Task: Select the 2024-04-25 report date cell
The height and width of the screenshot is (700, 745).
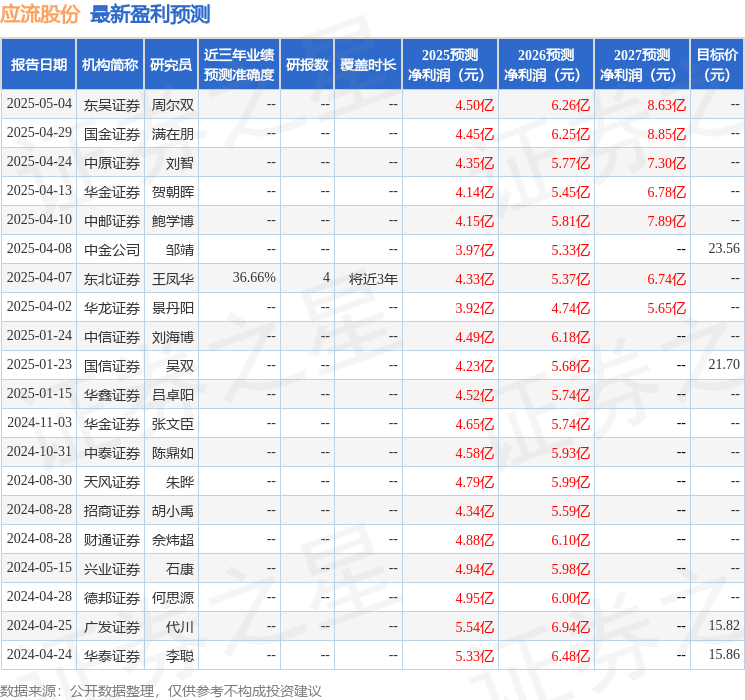Action: pos(39,627)
